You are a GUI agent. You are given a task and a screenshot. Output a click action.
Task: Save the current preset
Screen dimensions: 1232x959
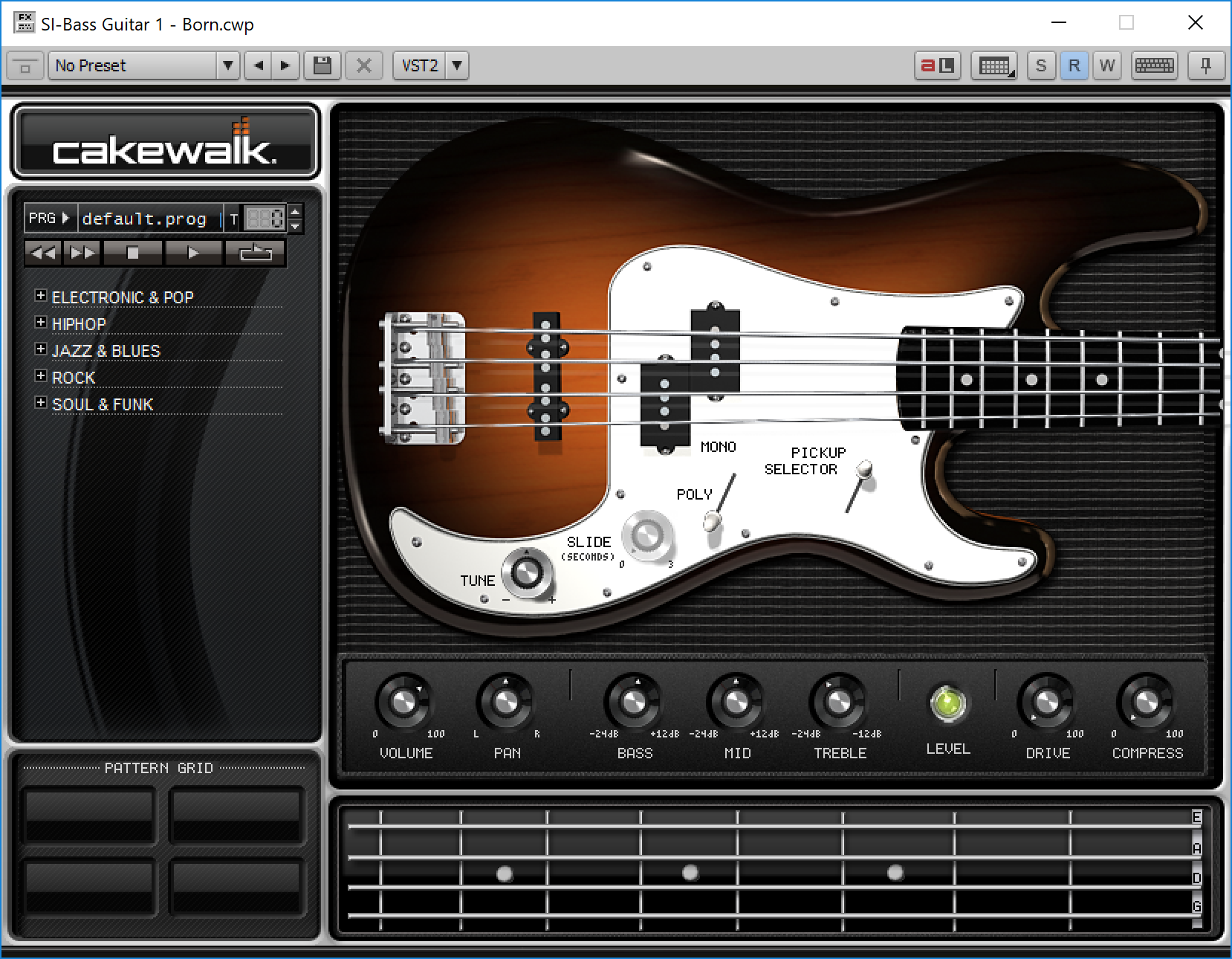point(322,65)
